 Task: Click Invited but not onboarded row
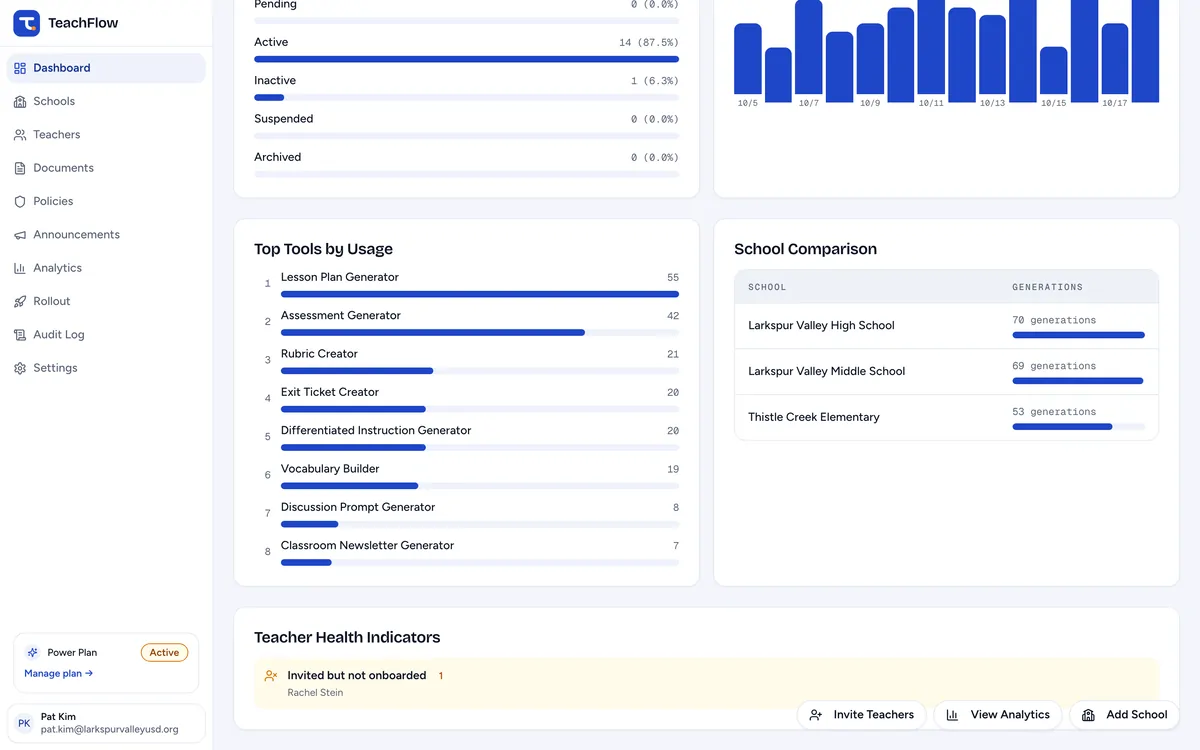click(x=706, y=683)
